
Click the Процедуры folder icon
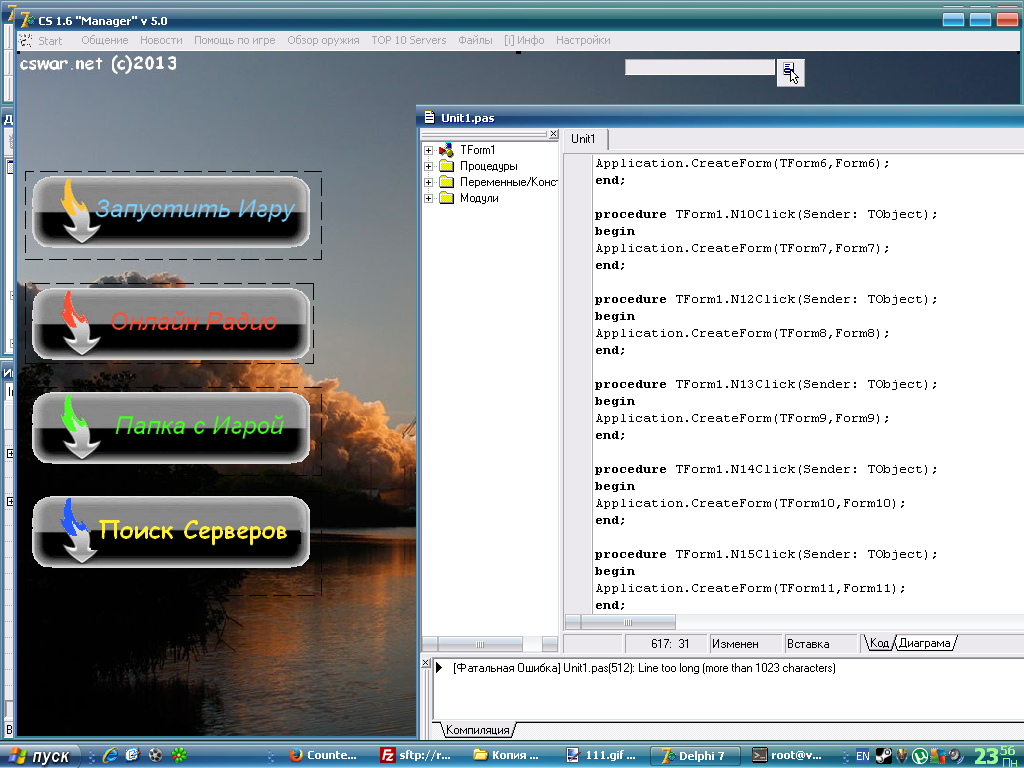(x=447, y=166)
